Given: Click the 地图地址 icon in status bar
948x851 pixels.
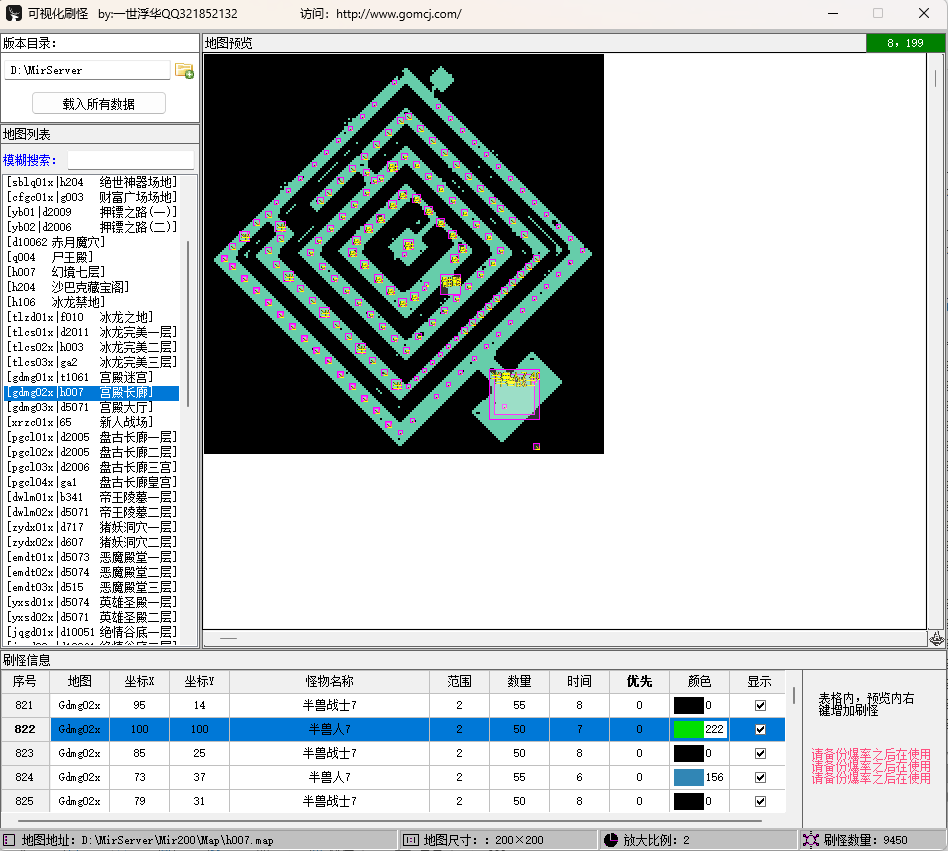Looking at the screenshot, I should coord(10,840).
